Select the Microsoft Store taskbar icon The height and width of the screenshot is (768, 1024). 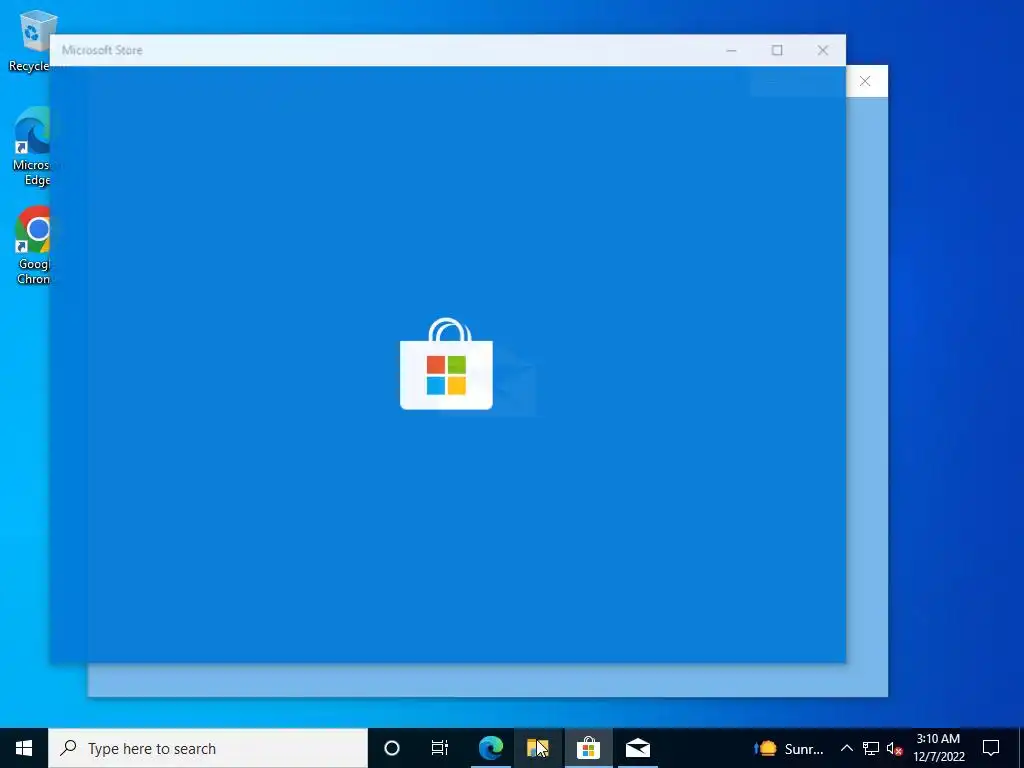pyautogui.click(x=588, y=748)
